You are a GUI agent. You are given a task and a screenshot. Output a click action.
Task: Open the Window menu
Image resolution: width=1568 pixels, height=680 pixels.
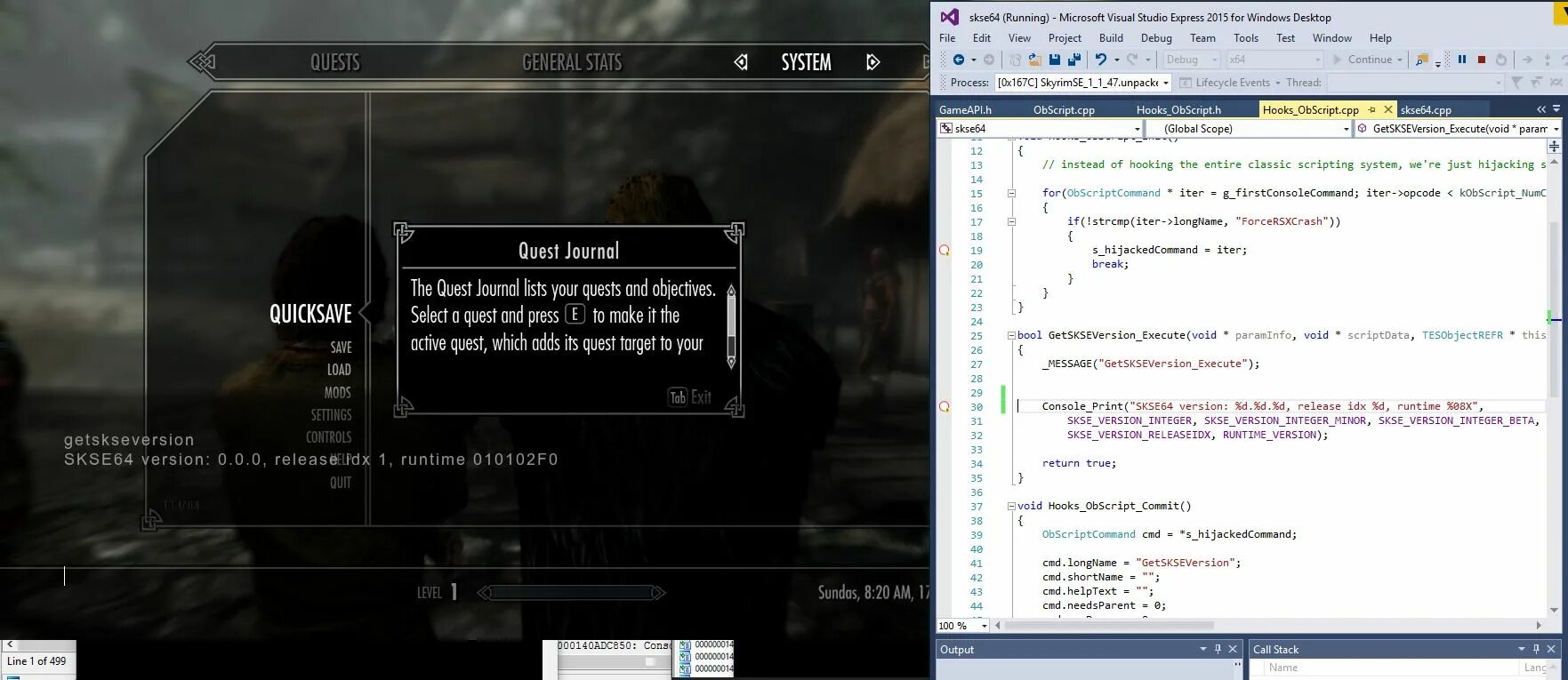coord(1331,38)
